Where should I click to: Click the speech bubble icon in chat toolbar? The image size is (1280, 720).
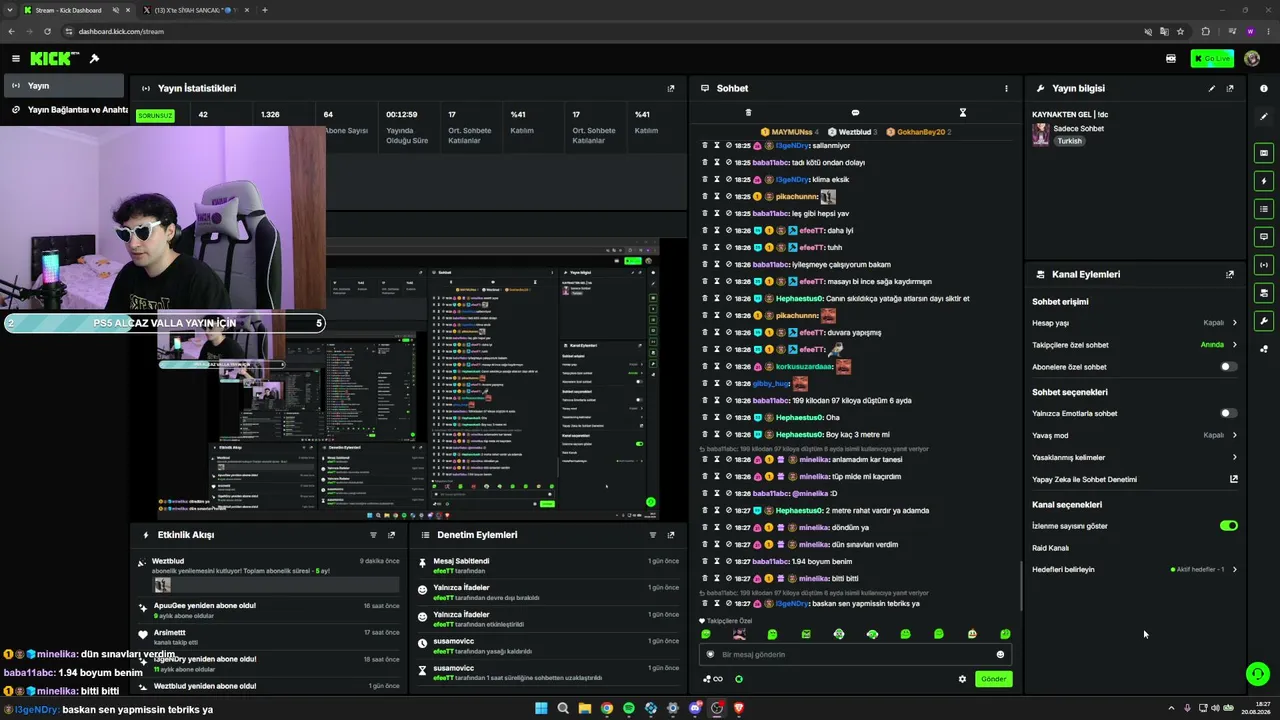[x=855, y=113]
